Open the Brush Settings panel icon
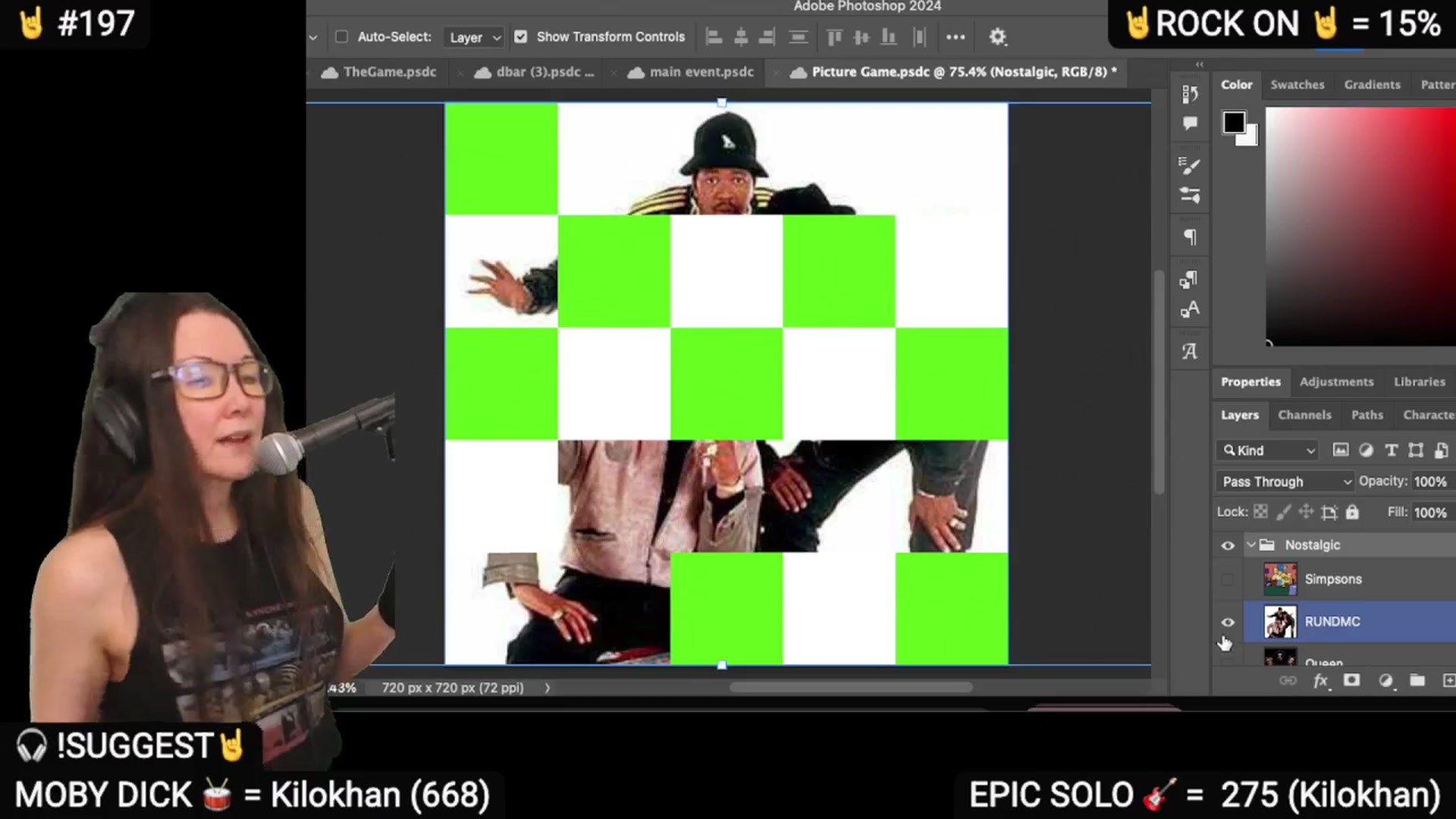This screenshot has height=819, width=1456. point(1190,165)
